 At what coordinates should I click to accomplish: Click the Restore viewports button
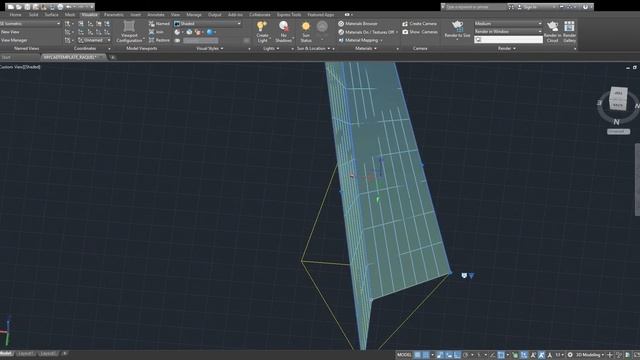tap(159, 40)
